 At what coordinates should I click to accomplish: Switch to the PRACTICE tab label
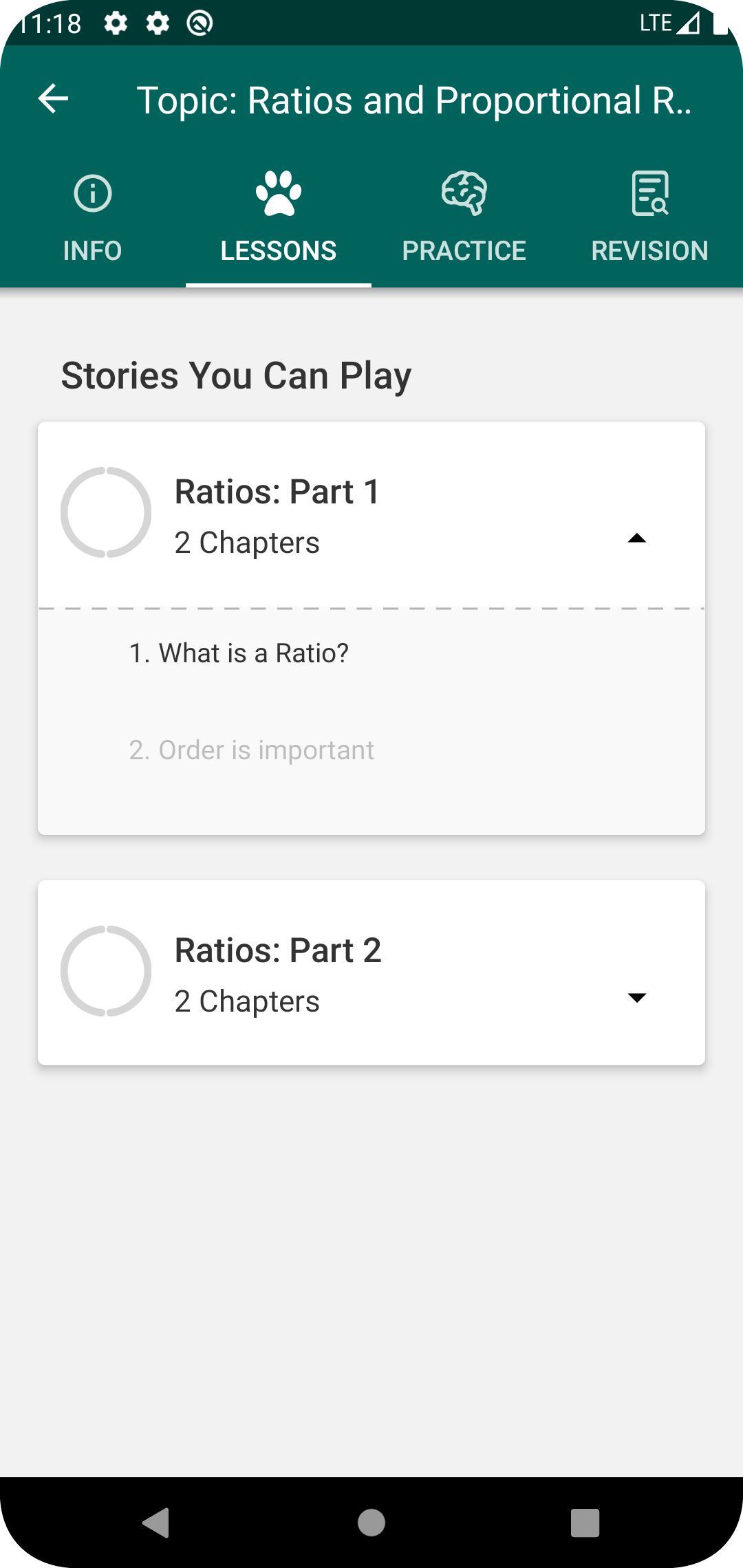click(x=464, y=251)
